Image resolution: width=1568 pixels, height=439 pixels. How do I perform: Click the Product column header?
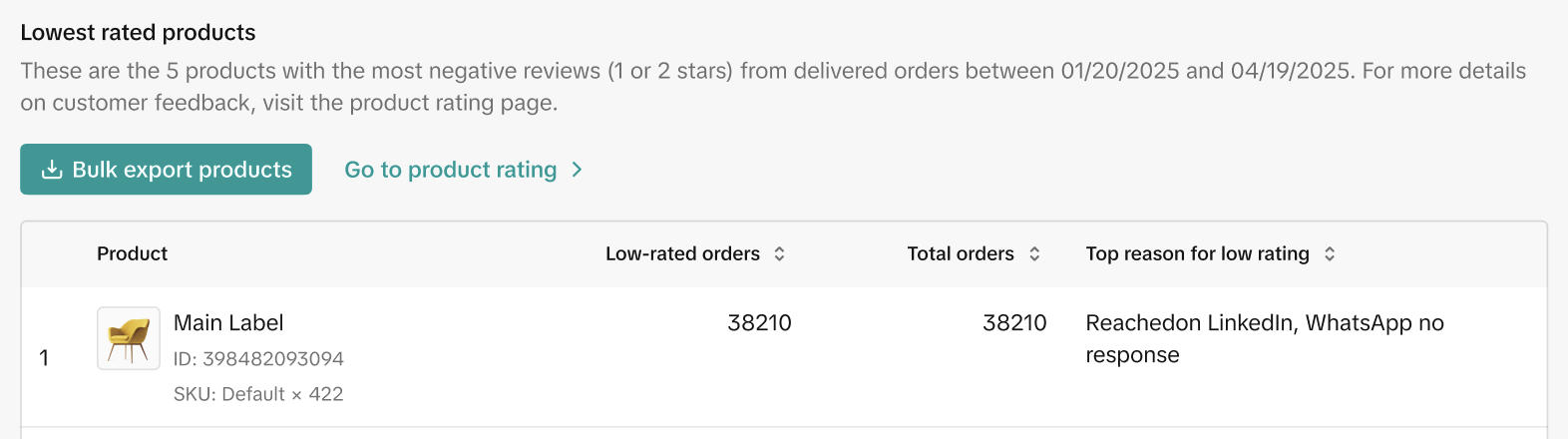point(132,253)
